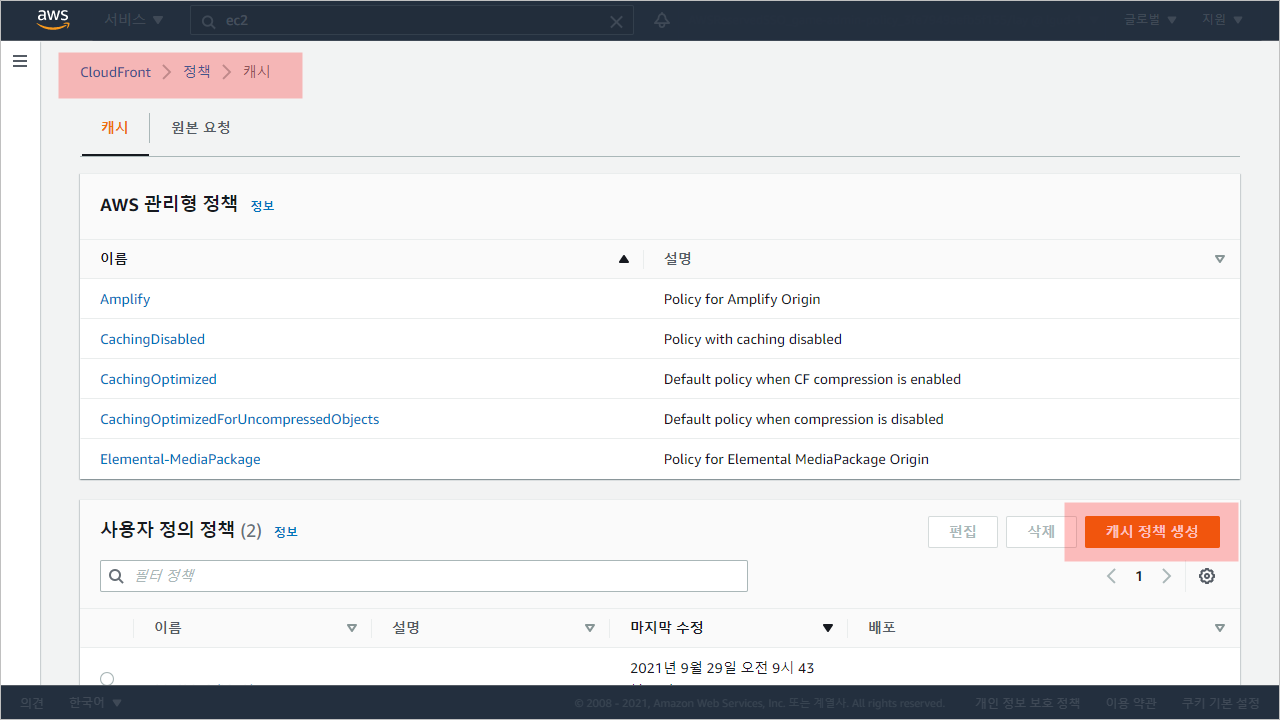Image resolution: width=1280 pixels, height=720 pixels.
Task: Click 'Default policy when CF compression is enabled'
Action: coord(812,379)
